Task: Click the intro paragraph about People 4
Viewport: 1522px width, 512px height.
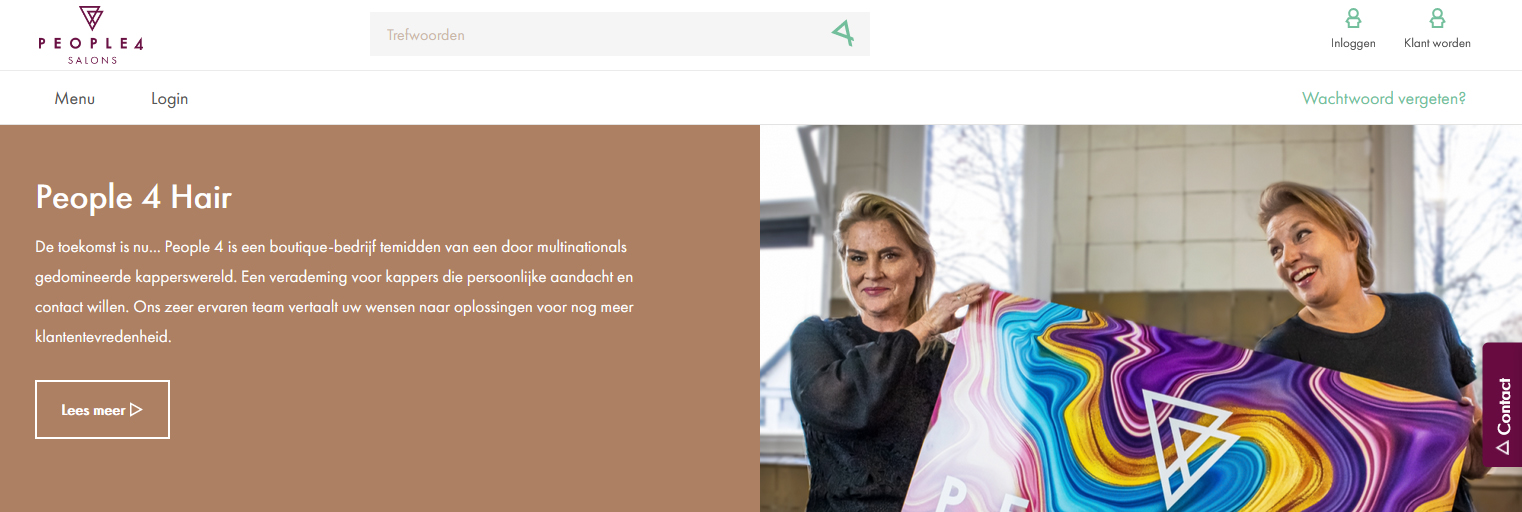Action: tap(335, 291)
